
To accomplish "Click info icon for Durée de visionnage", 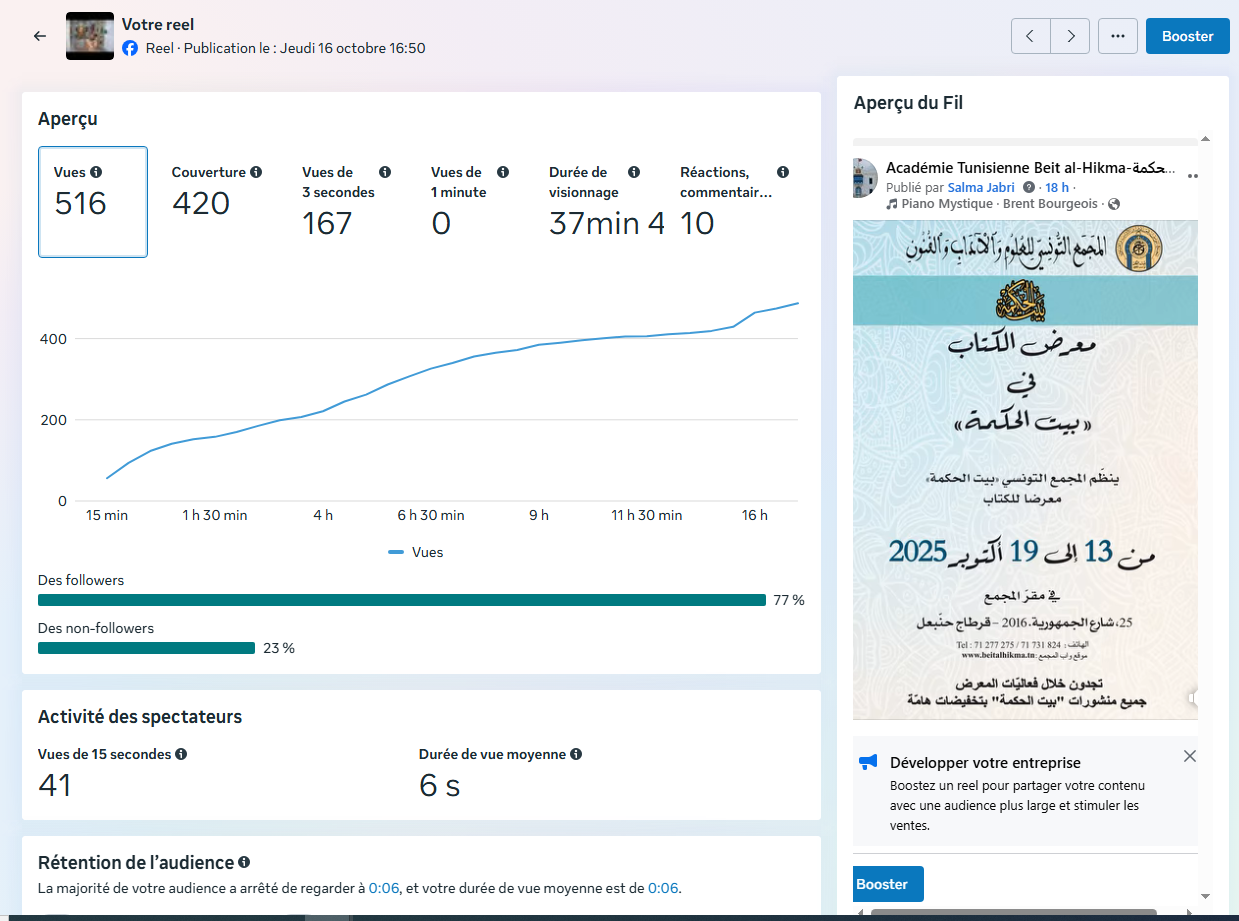I will [634, 172].
